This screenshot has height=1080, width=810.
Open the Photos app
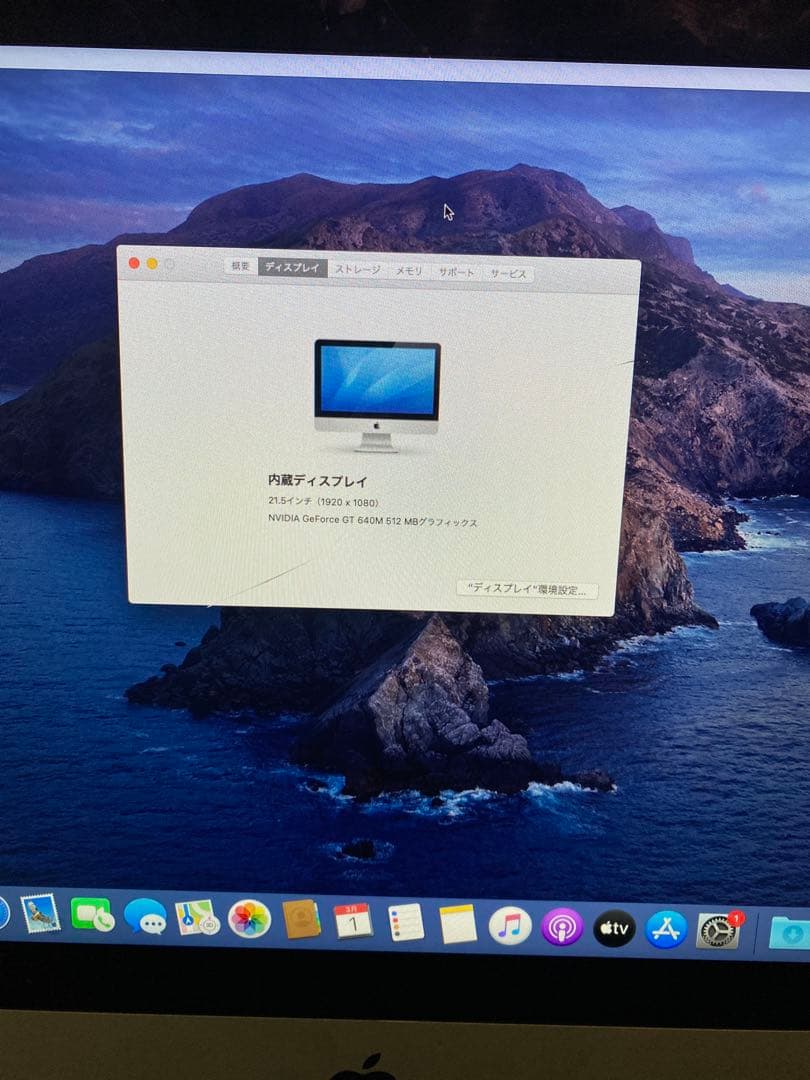click(x=248, y=919)
